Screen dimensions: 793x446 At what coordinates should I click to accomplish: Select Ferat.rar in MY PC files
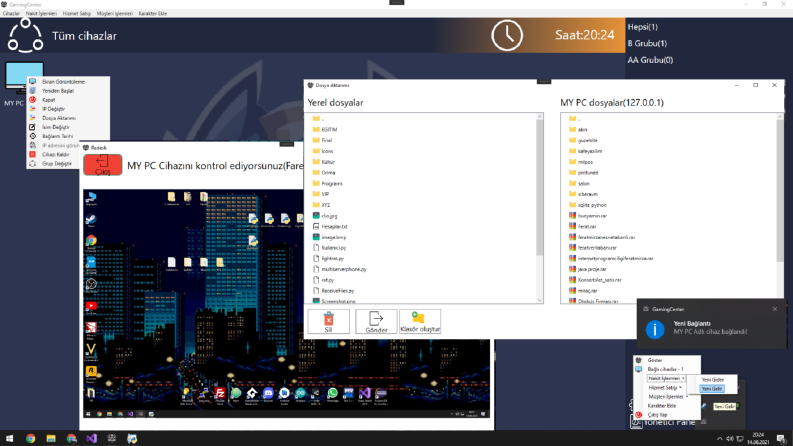[x=587, y=226]
